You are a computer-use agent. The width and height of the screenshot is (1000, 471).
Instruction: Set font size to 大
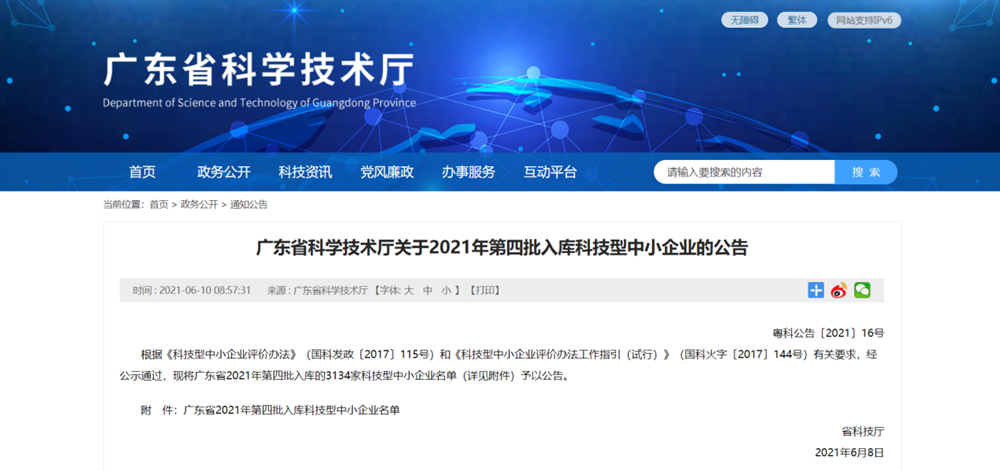[x=408, y=291]
